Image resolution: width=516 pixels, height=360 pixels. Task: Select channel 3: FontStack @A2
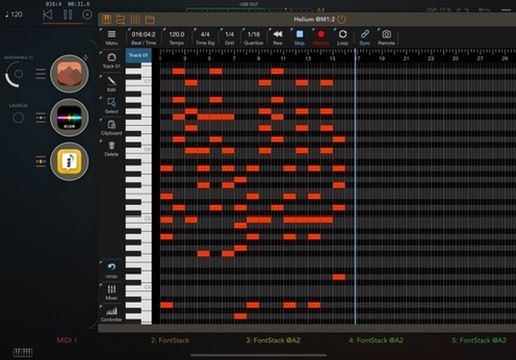pos(273,340)
